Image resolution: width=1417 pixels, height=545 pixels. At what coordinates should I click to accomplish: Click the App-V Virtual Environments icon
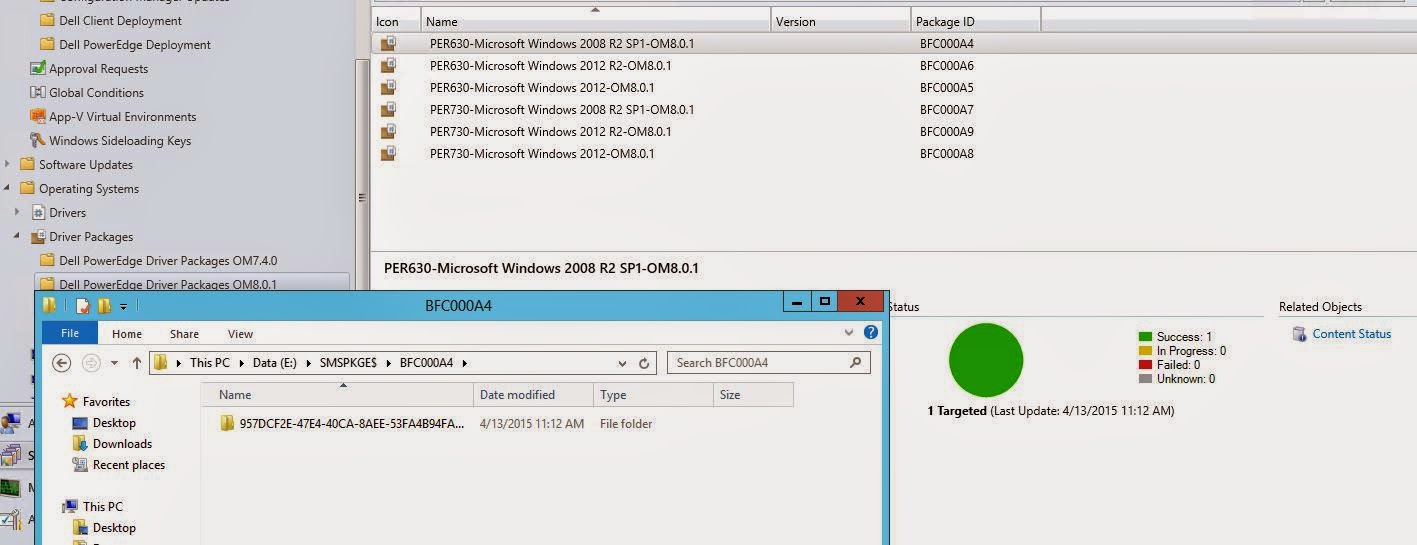(38, 117)
